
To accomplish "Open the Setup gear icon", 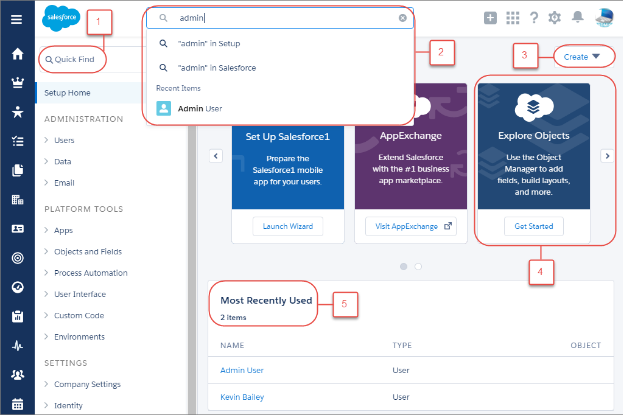I will pos(555,18).
